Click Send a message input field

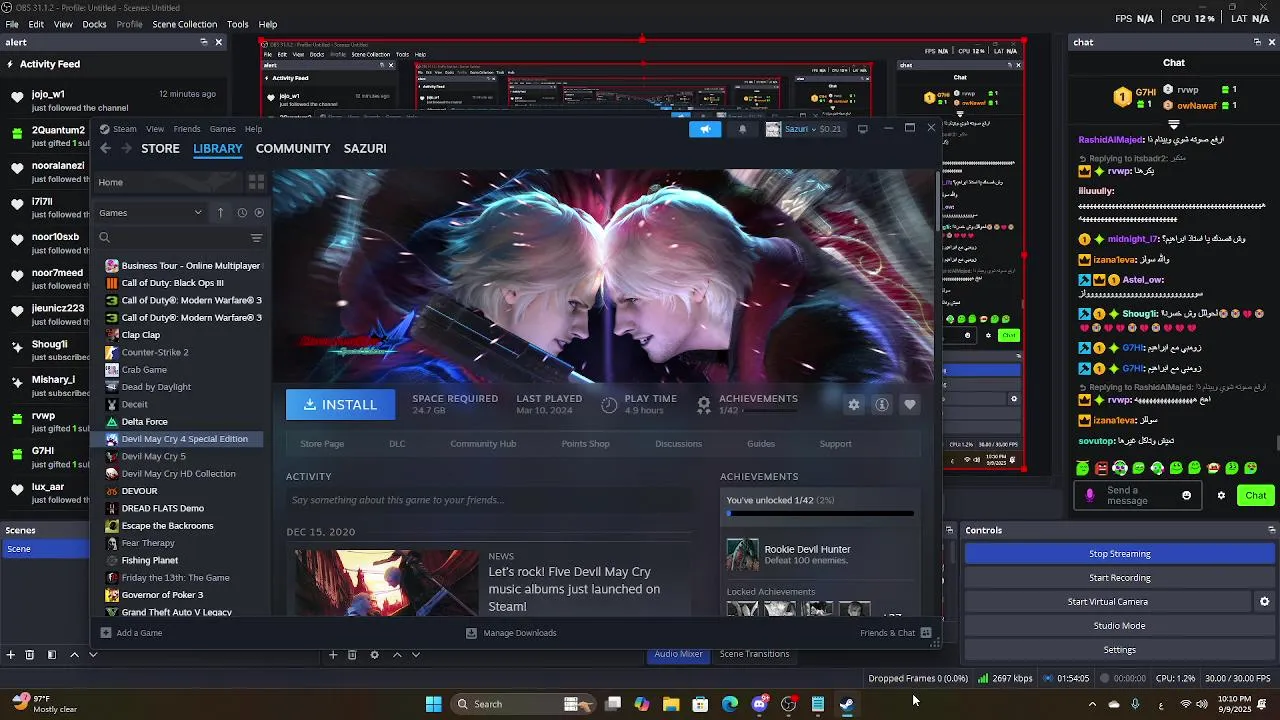coord(1138,495)
